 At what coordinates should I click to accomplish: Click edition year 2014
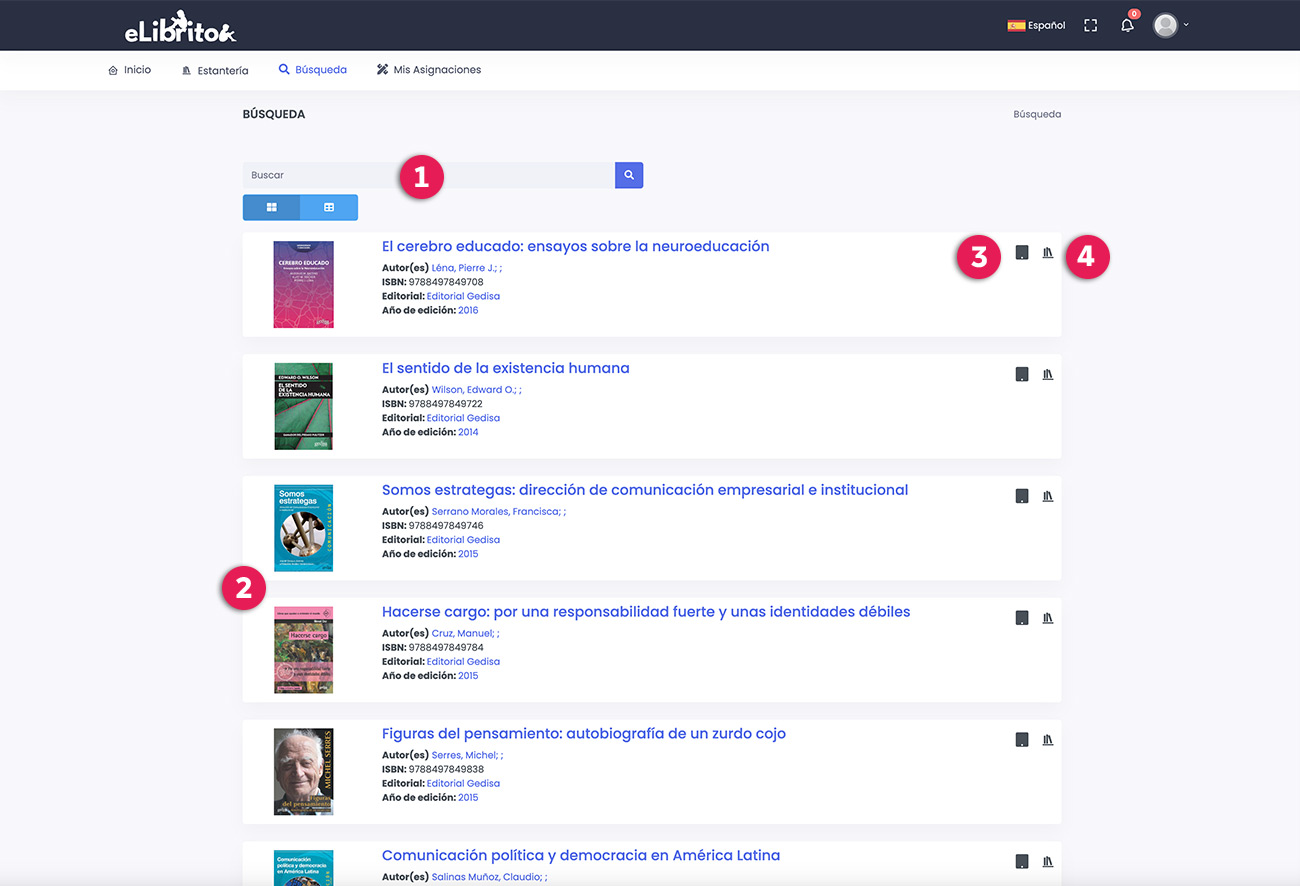[468, 432]
